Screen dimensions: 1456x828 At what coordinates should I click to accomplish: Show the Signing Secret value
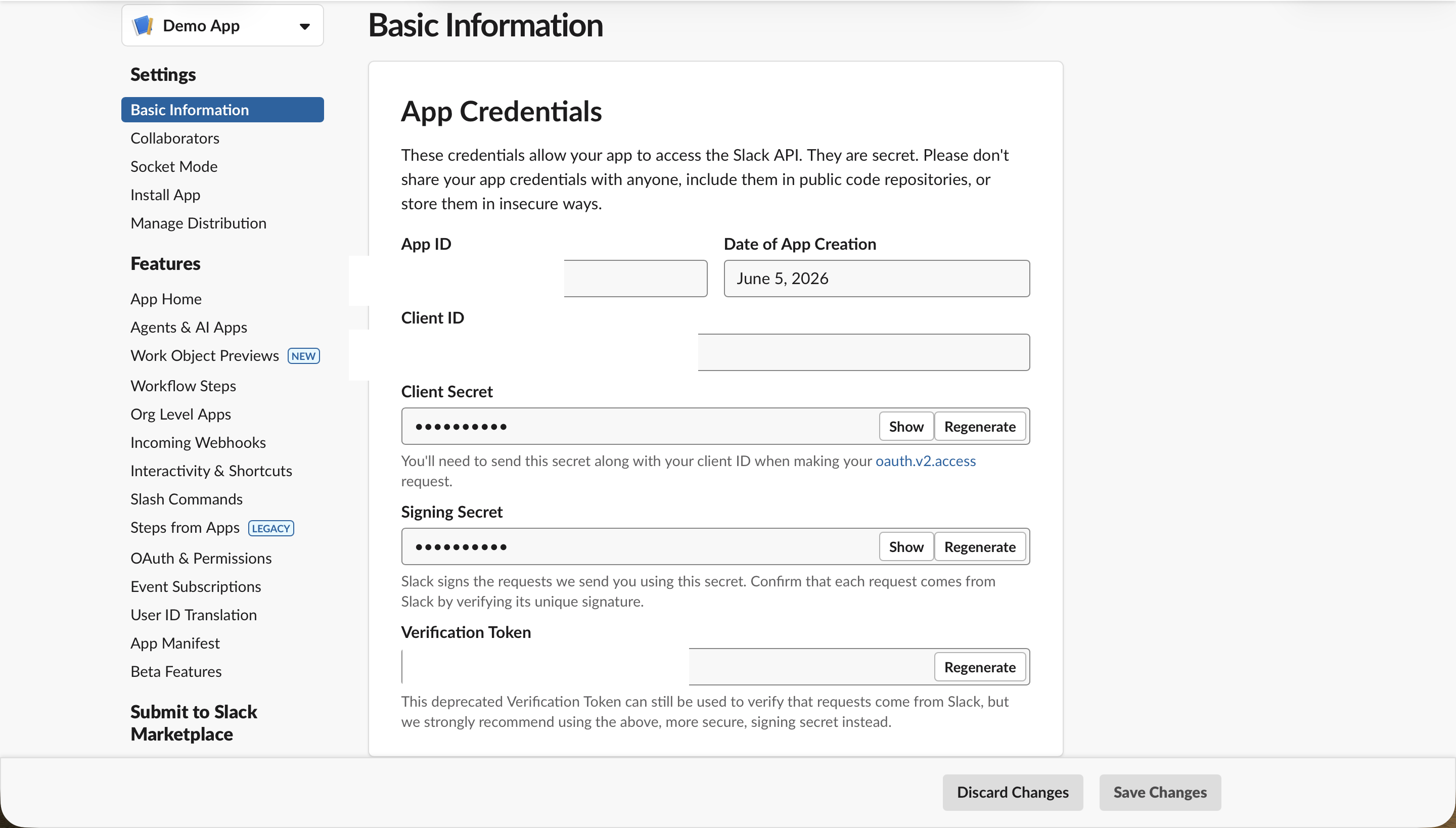point(906,547)
